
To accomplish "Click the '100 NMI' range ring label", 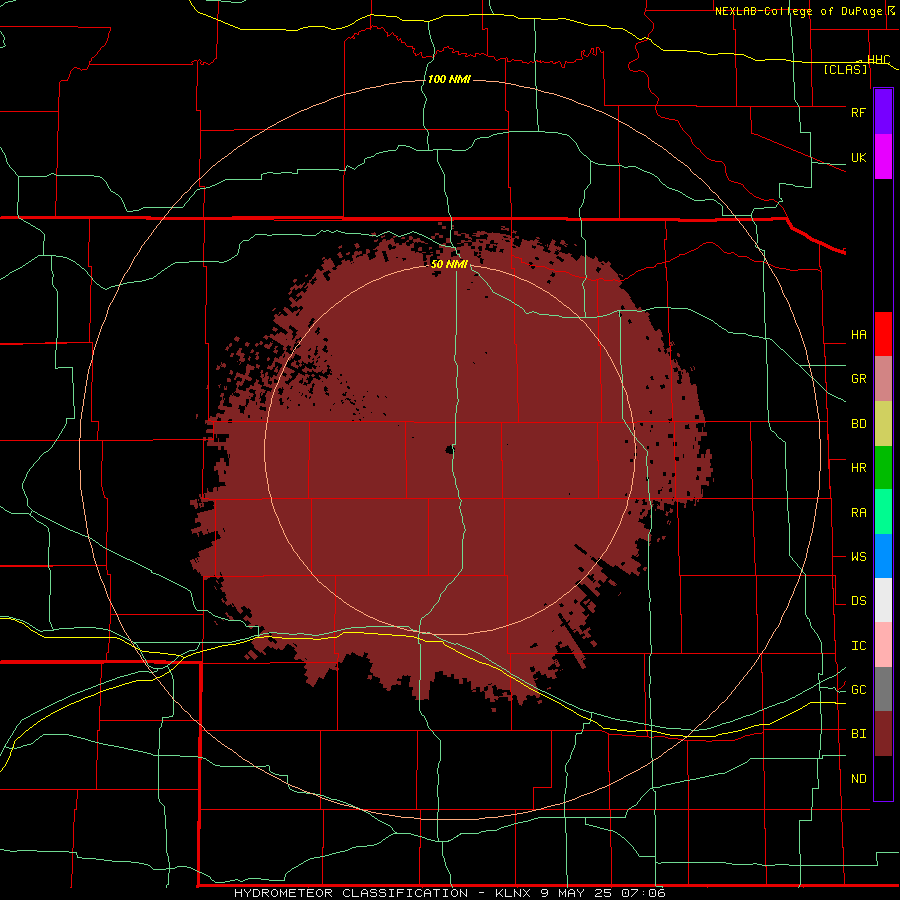I will click(x=449, y=79).
